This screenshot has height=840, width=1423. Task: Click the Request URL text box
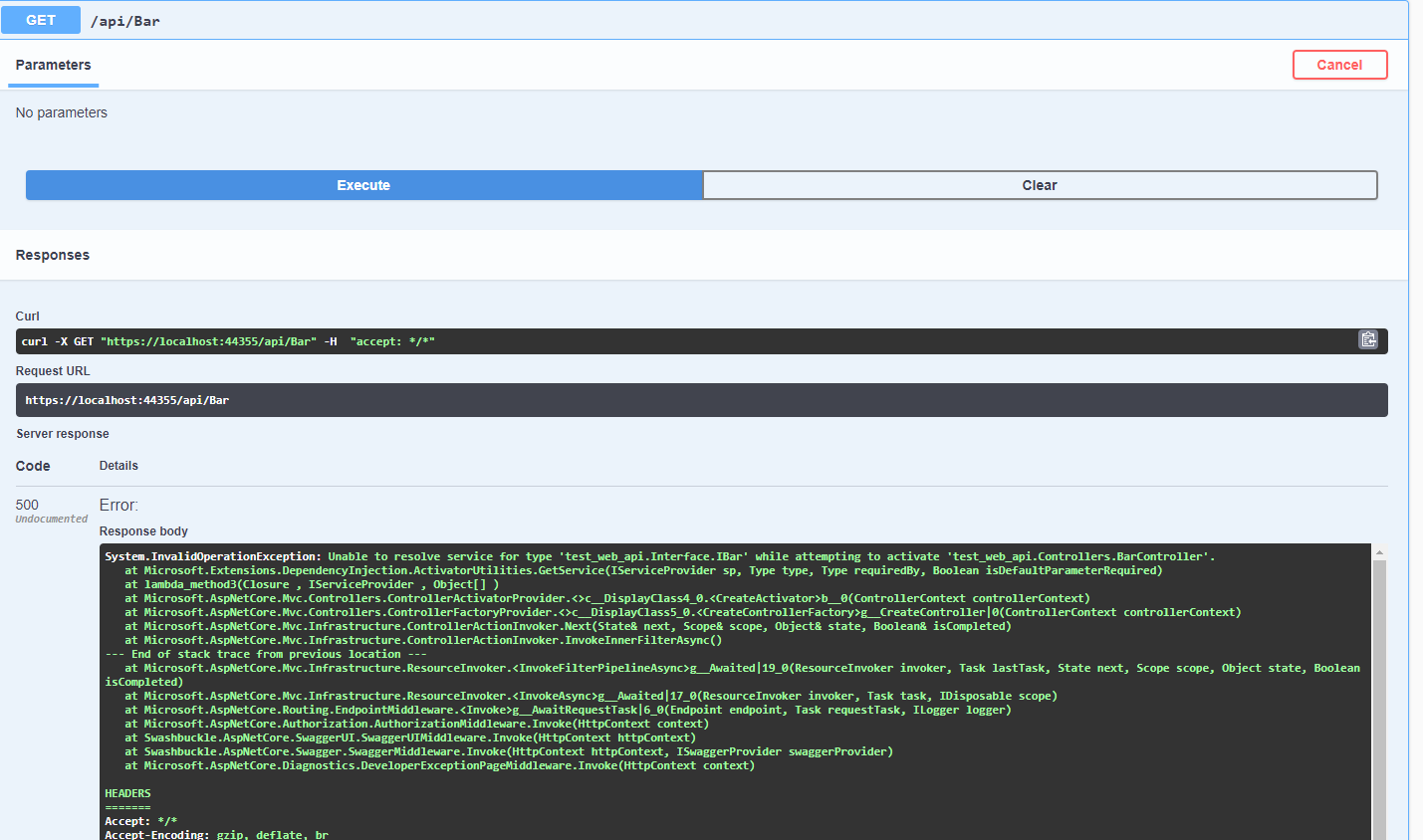click(701, 400)
